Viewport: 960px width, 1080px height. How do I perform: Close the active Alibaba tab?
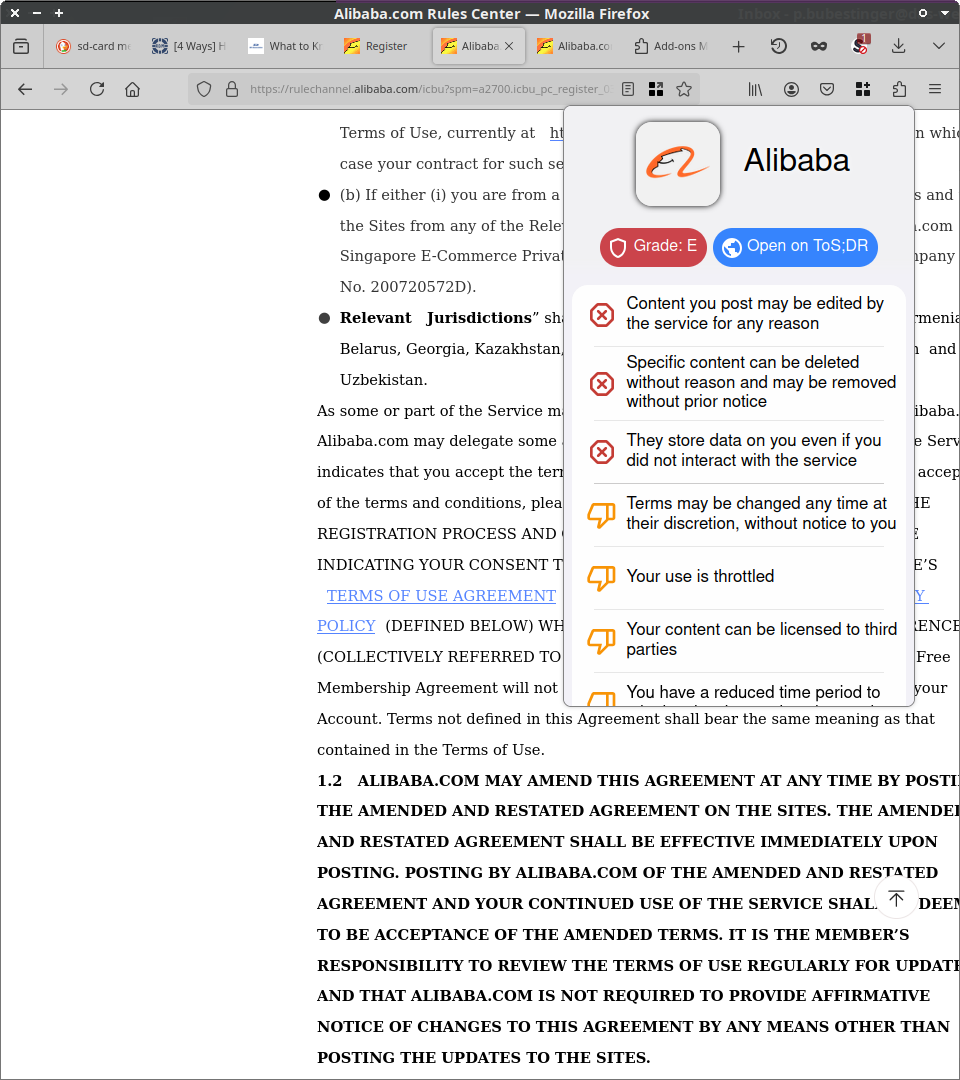[x=509, y=46]
